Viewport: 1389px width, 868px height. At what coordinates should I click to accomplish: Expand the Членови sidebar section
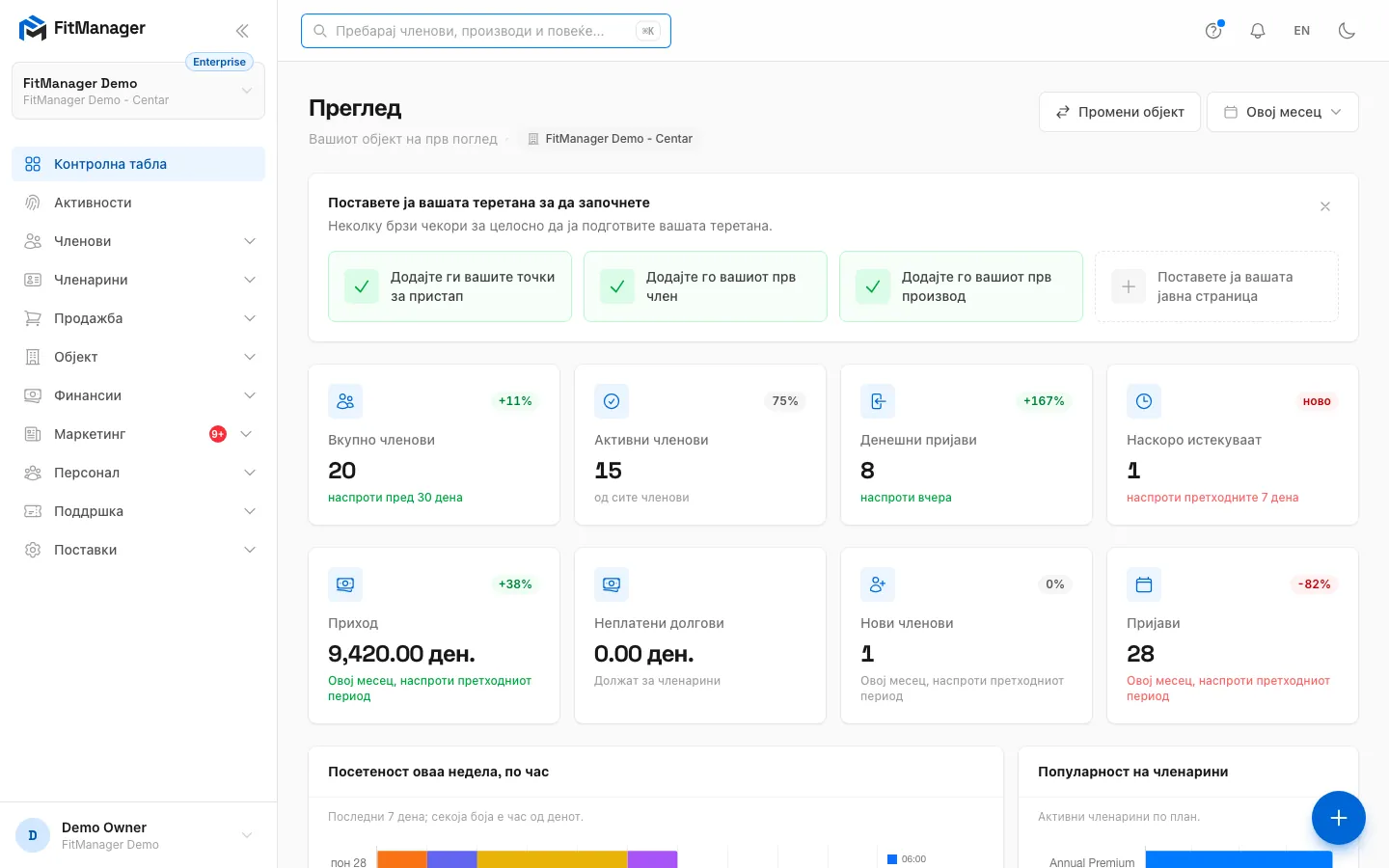[x=139, y=241]
